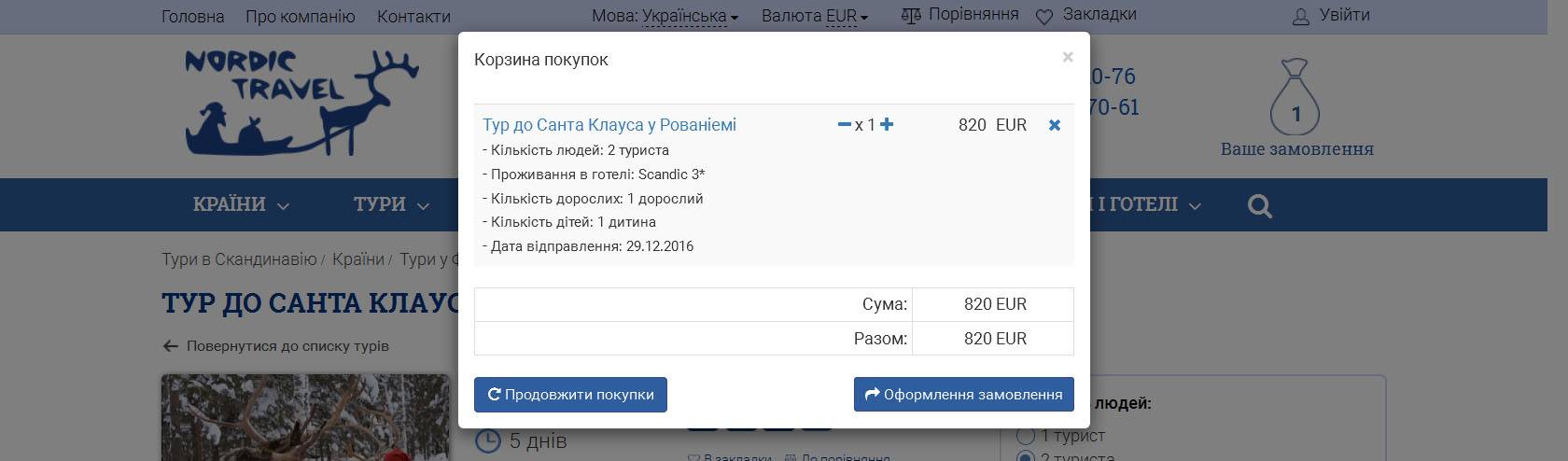
Task: Decrease tour quantity with minus icon
Action: [x=844, y=125]
